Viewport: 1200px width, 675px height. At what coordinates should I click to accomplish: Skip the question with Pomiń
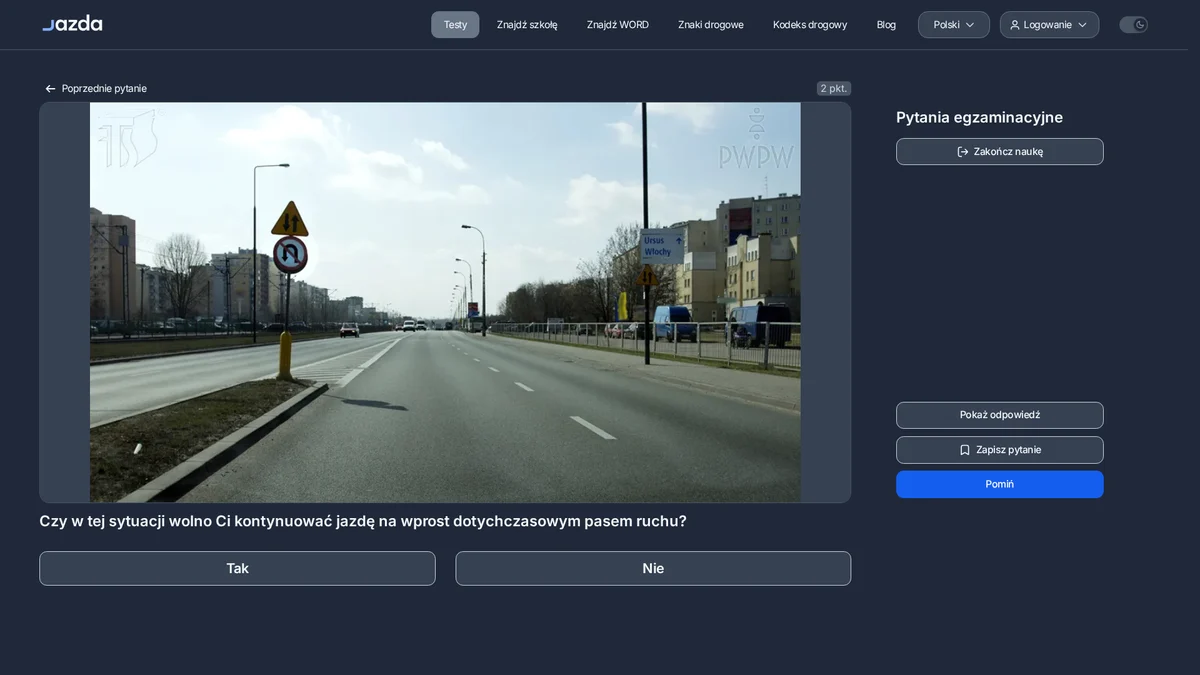[x=1000, y=484]
